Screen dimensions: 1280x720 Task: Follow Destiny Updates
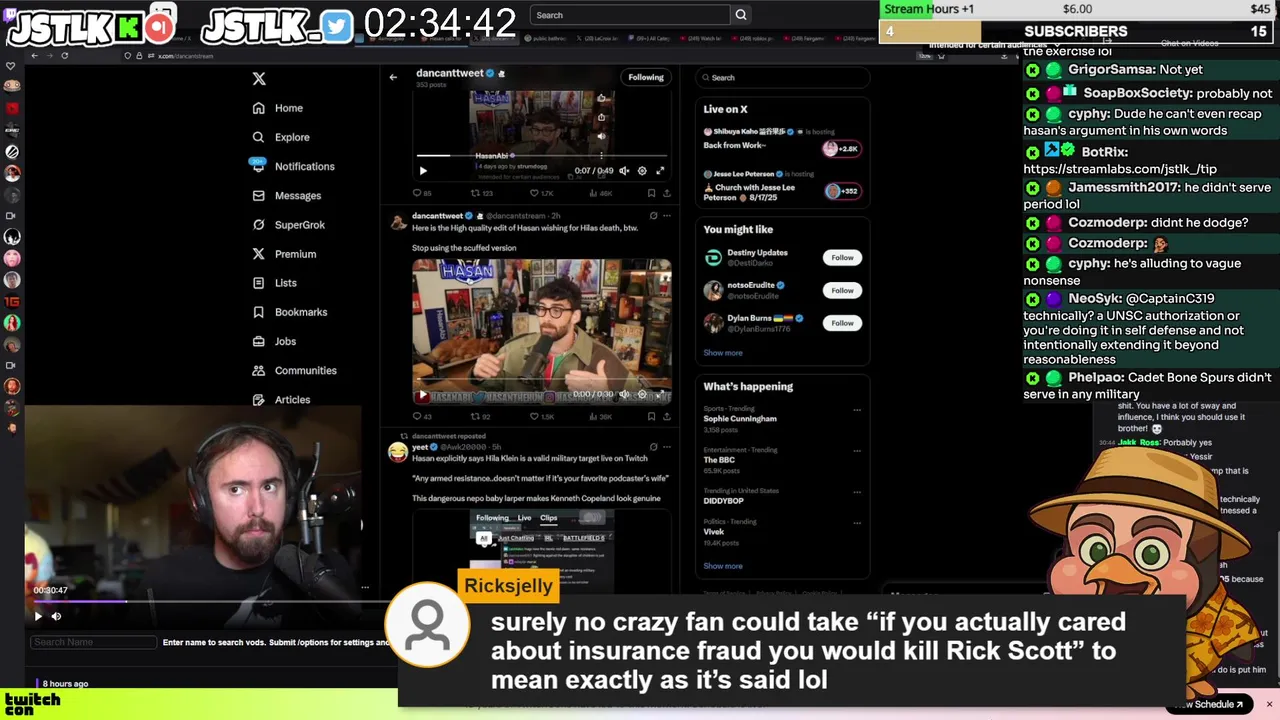(x=842, y=258)
